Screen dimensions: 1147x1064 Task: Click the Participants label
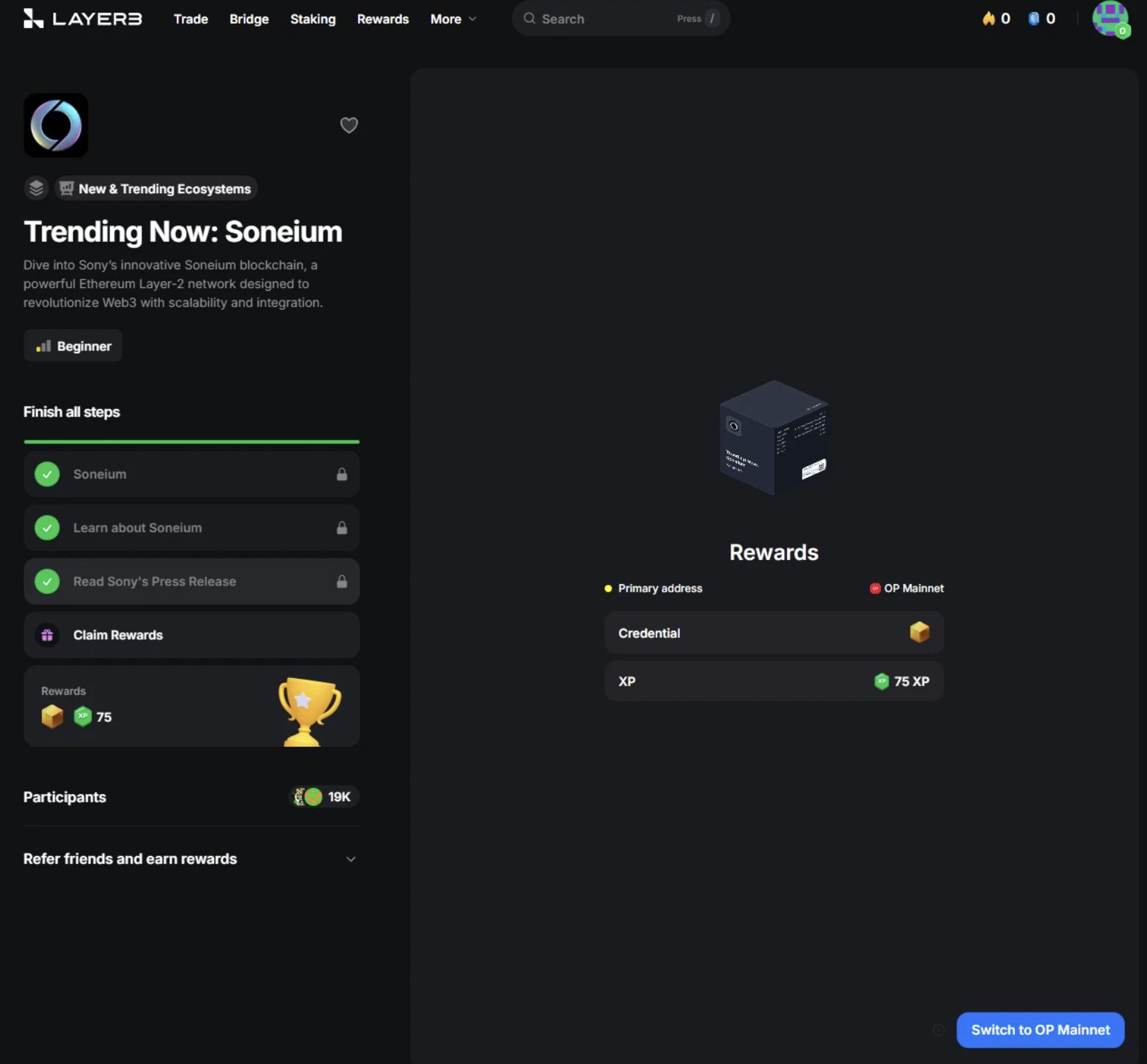(65, 797)
